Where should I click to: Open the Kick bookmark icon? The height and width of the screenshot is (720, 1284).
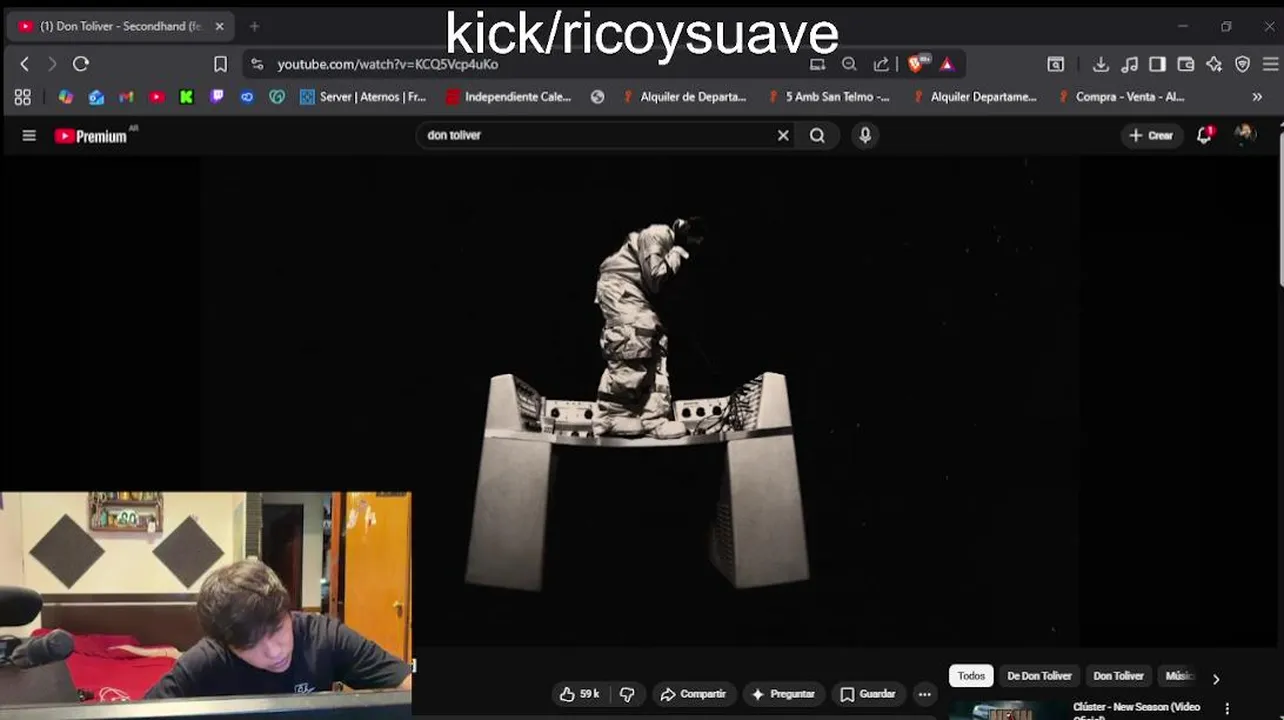(187, 97)
